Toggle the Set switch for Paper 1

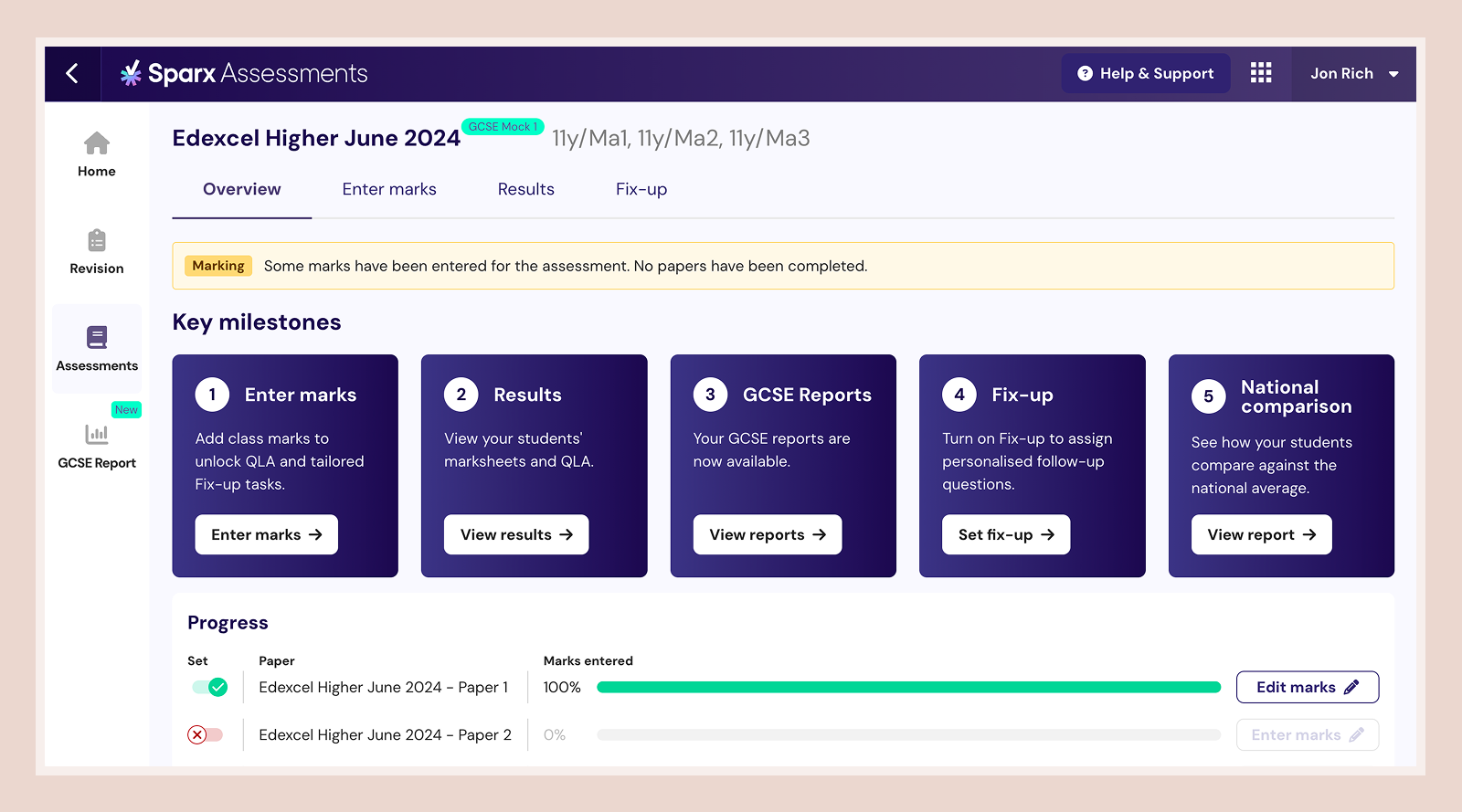(x=209, y=687)
